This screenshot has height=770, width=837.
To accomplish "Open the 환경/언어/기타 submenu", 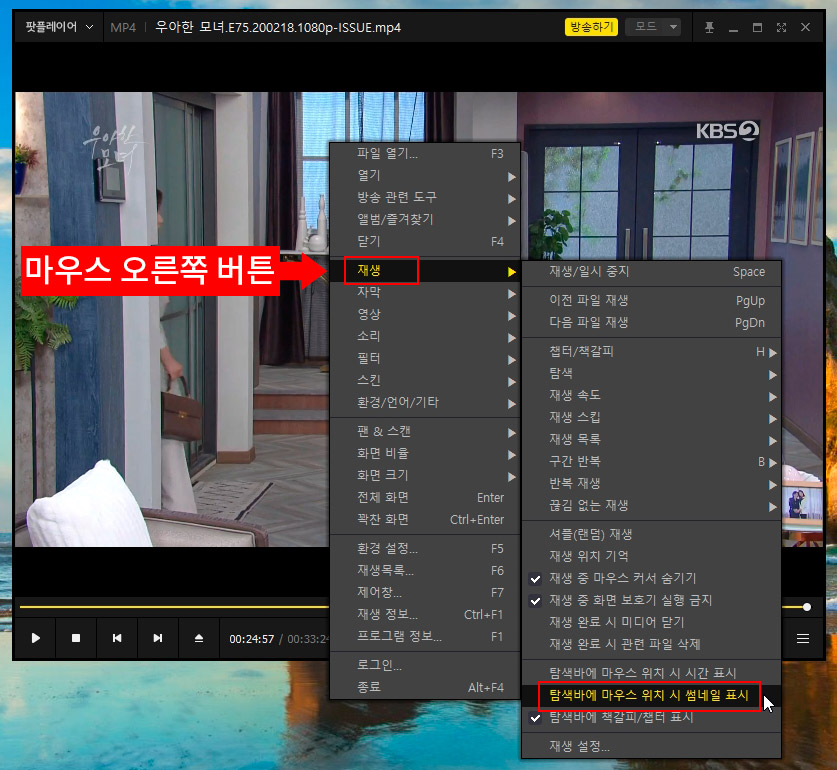I will pyautogui.click(x=425, y=402).
